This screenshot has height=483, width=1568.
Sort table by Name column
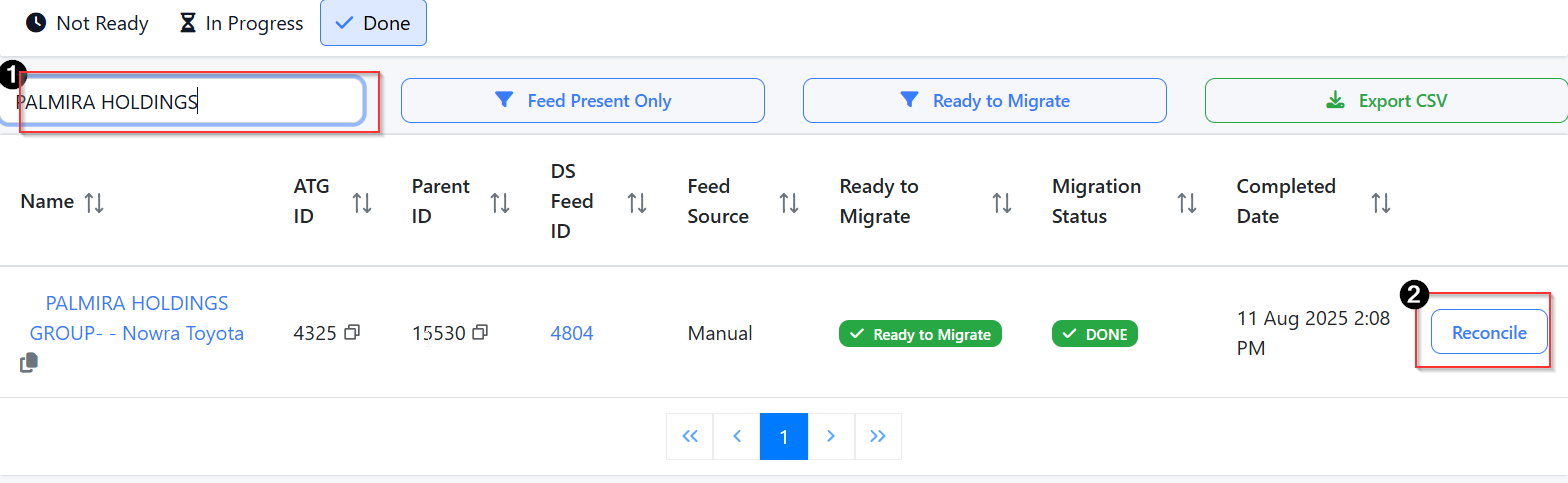coord(94,203)
